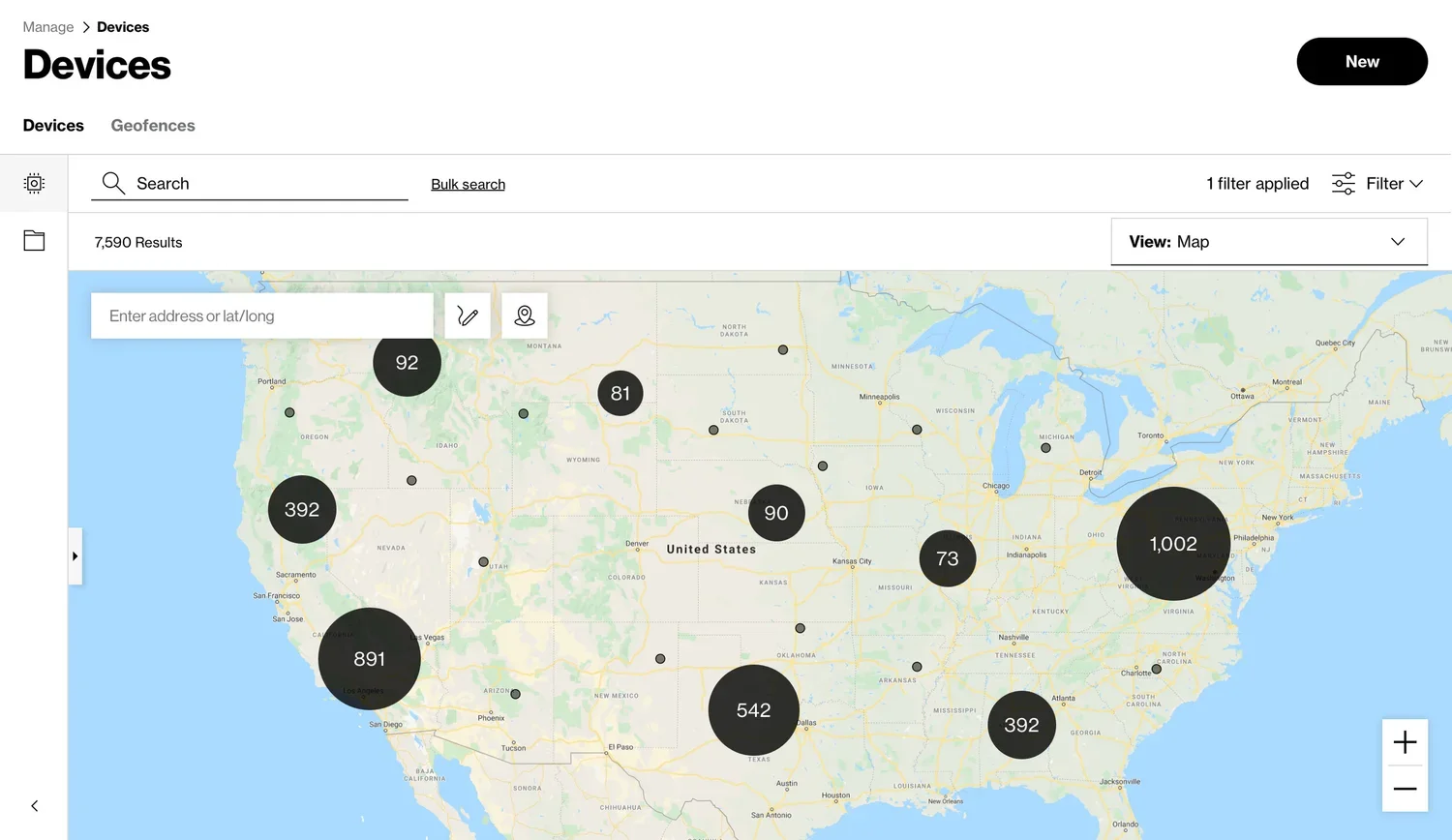This screenshot has width=1452, height=840.
Task: Zoom in using the map plus icon
Action: coord(1405,741)
